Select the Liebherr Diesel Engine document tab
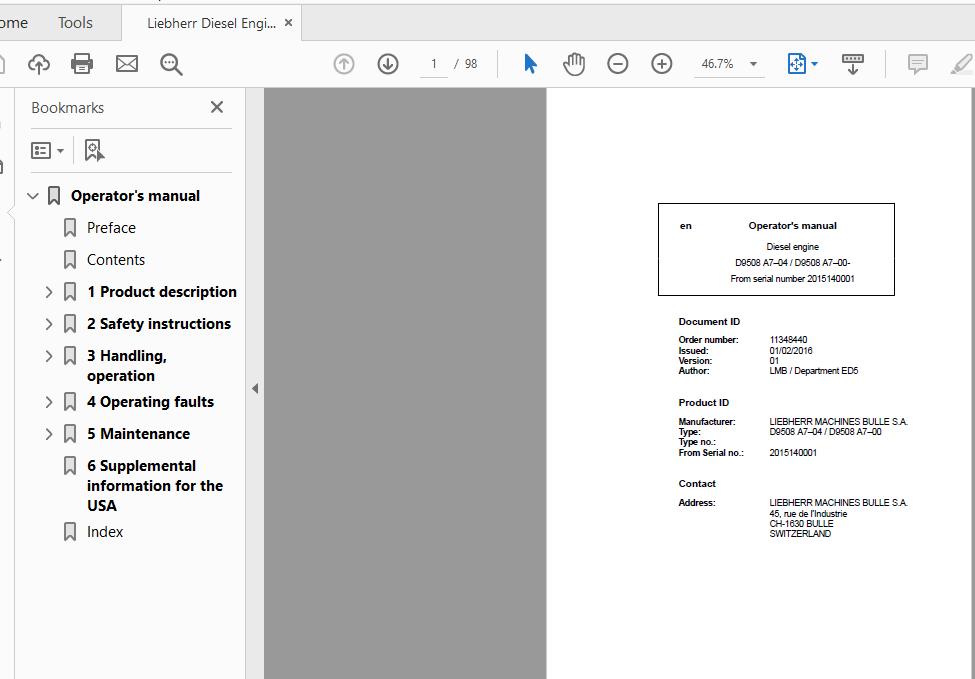 211,23
